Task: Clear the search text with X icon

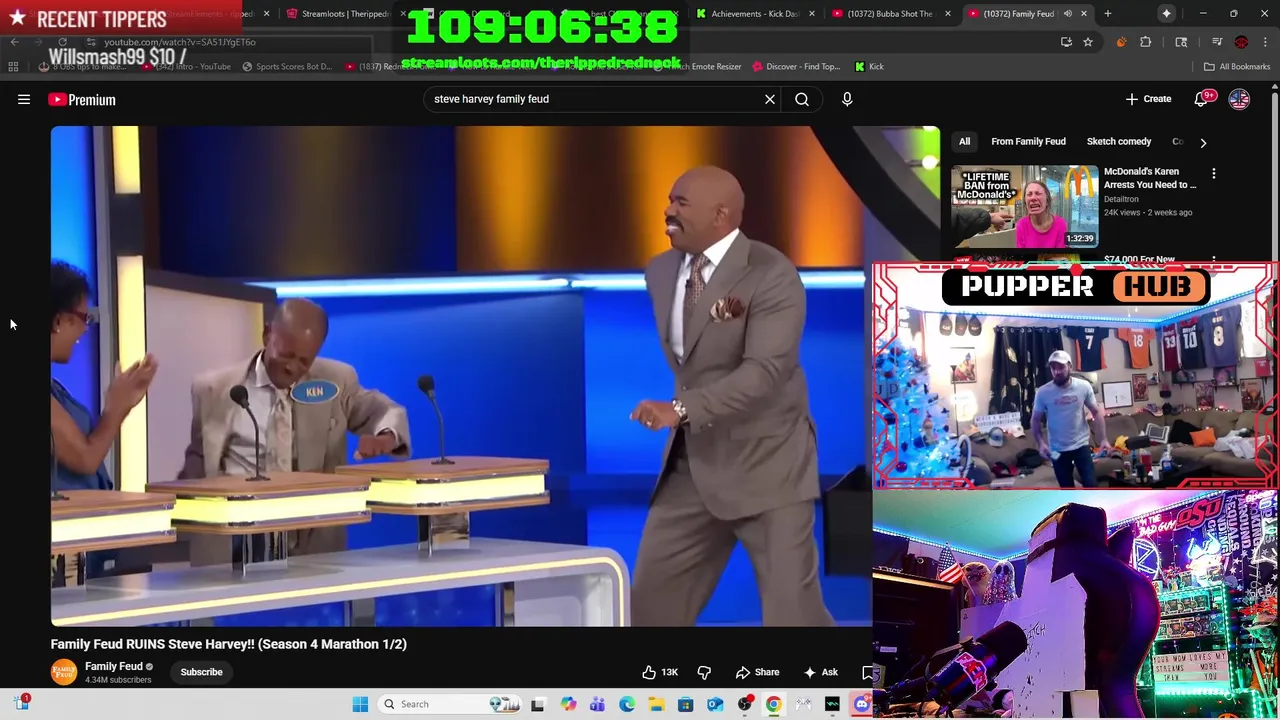Action: coord(770,99)
